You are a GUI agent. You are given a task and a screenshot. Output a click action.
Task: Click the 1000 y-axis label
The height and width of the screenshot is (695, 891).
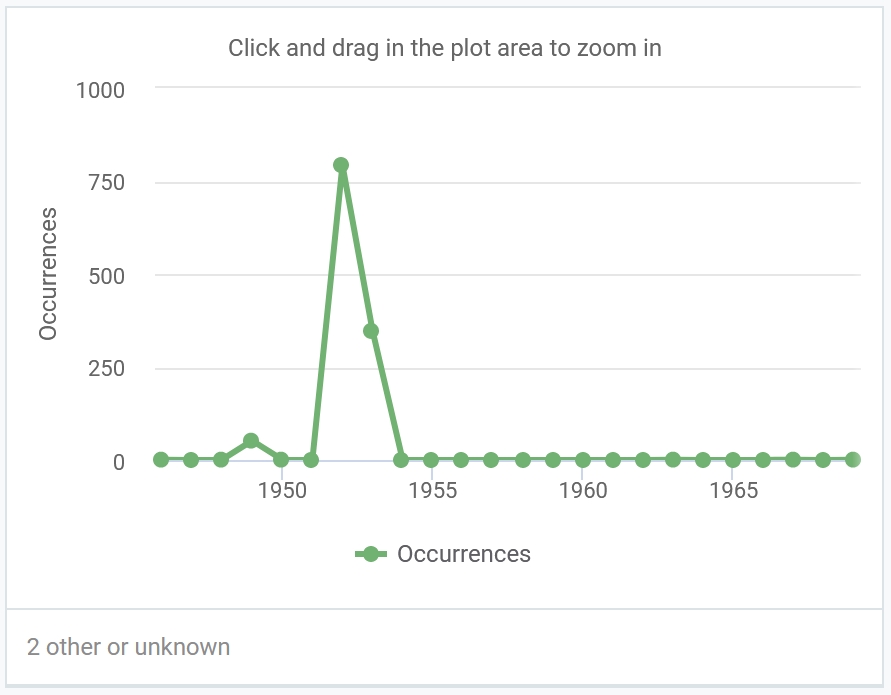pyautogui.click(x=100, y=90)
